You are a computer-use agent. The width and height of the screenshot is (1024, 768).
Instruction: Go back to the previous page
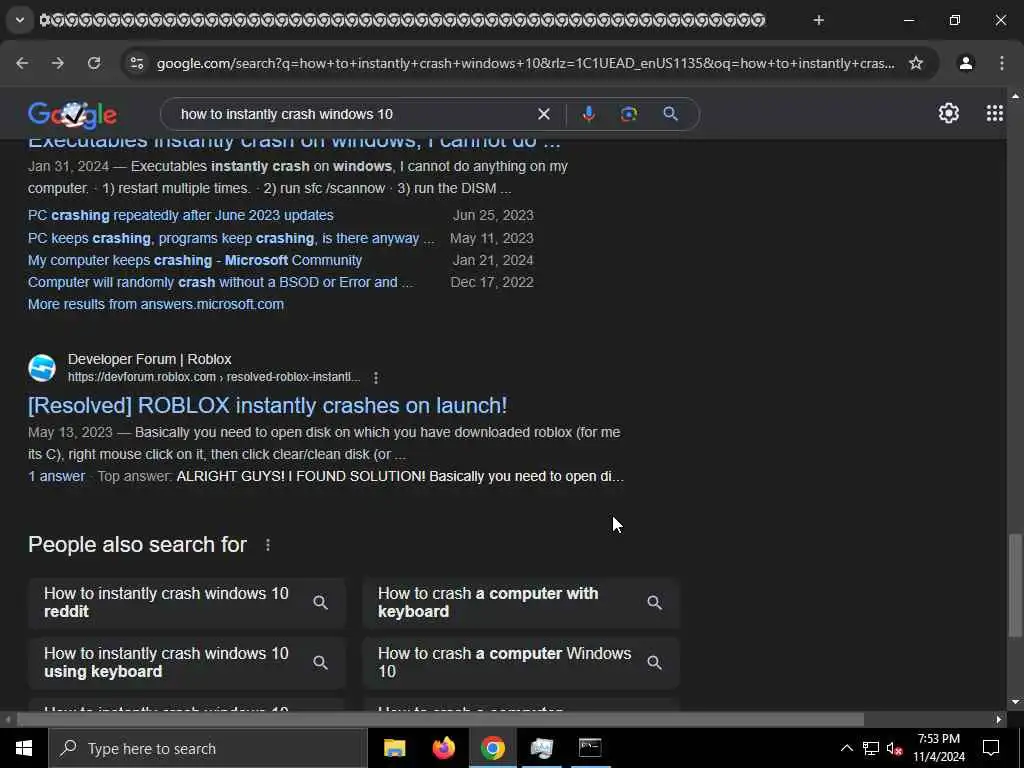22,63
